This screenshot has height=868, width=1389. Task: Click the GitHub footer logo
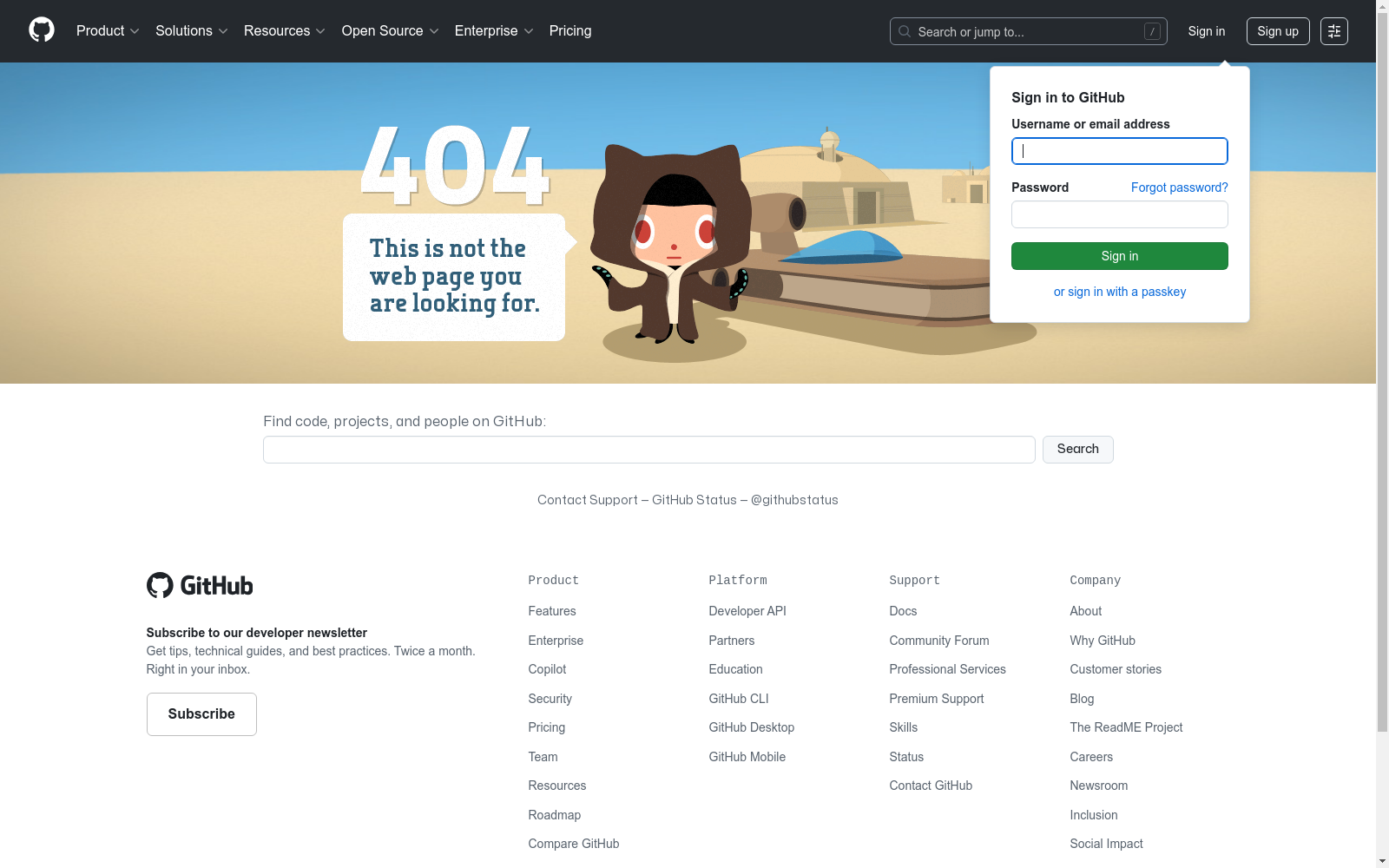(200, 585)
